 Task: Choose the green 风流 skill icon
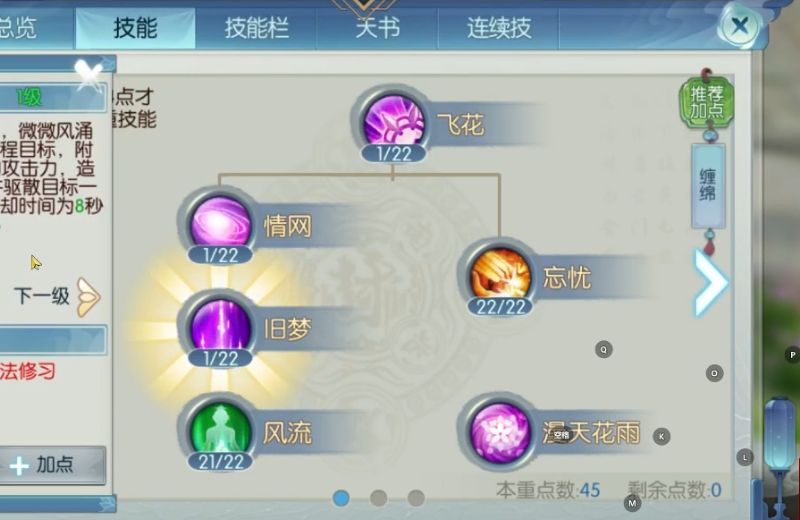(220, 429)
